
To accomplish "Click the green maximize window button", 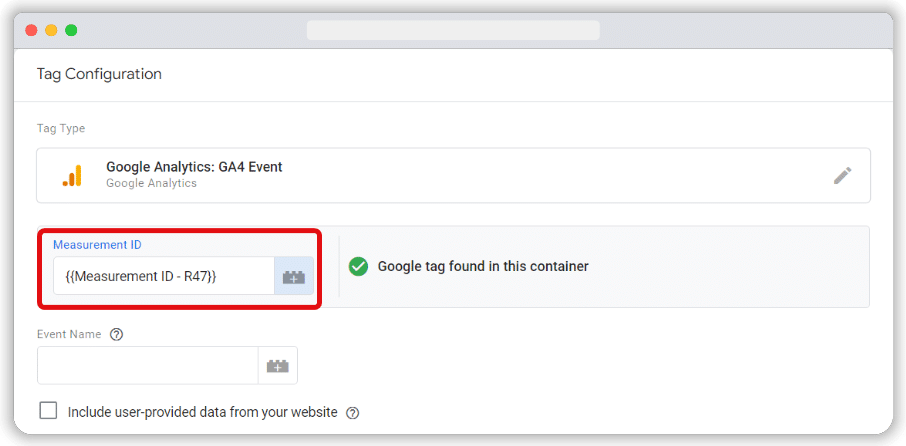I will (71, 30).
